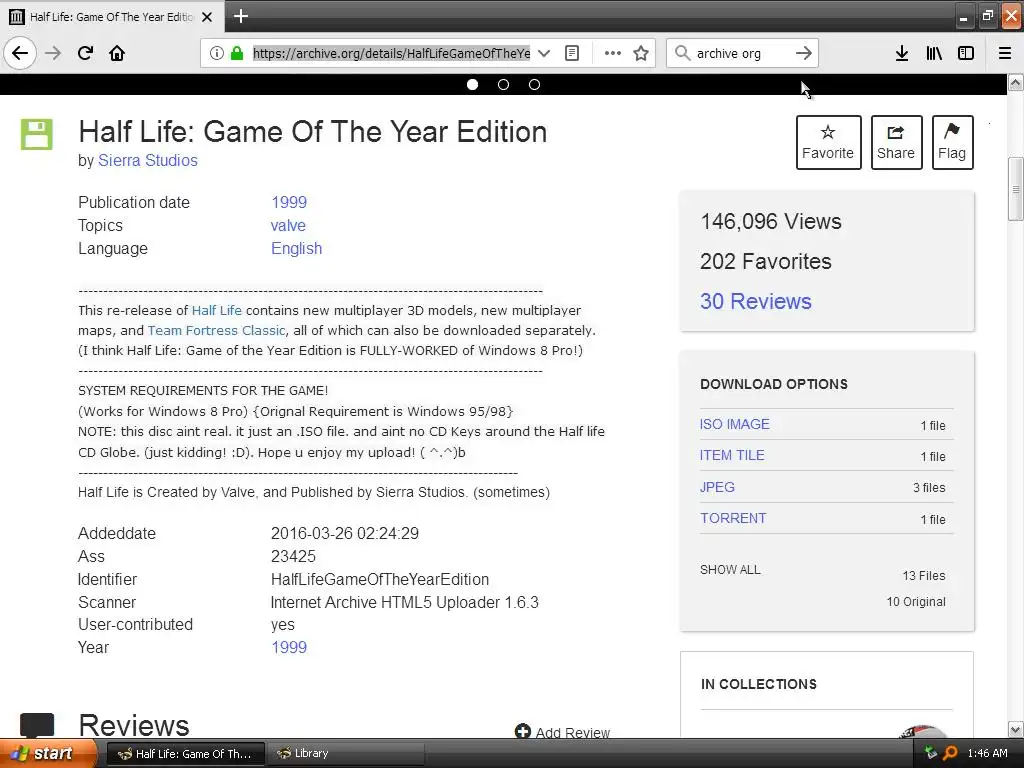Click the '202 Favorites' text
1024x768 pixels.
765,261
